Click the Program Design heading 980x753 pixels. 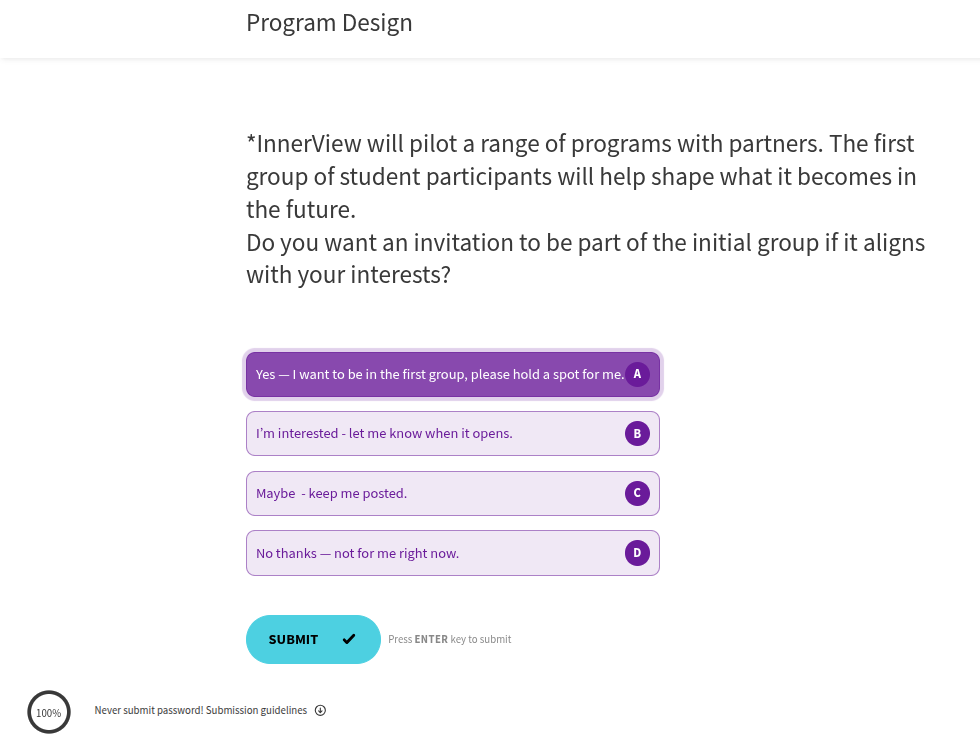click(329, 22)
